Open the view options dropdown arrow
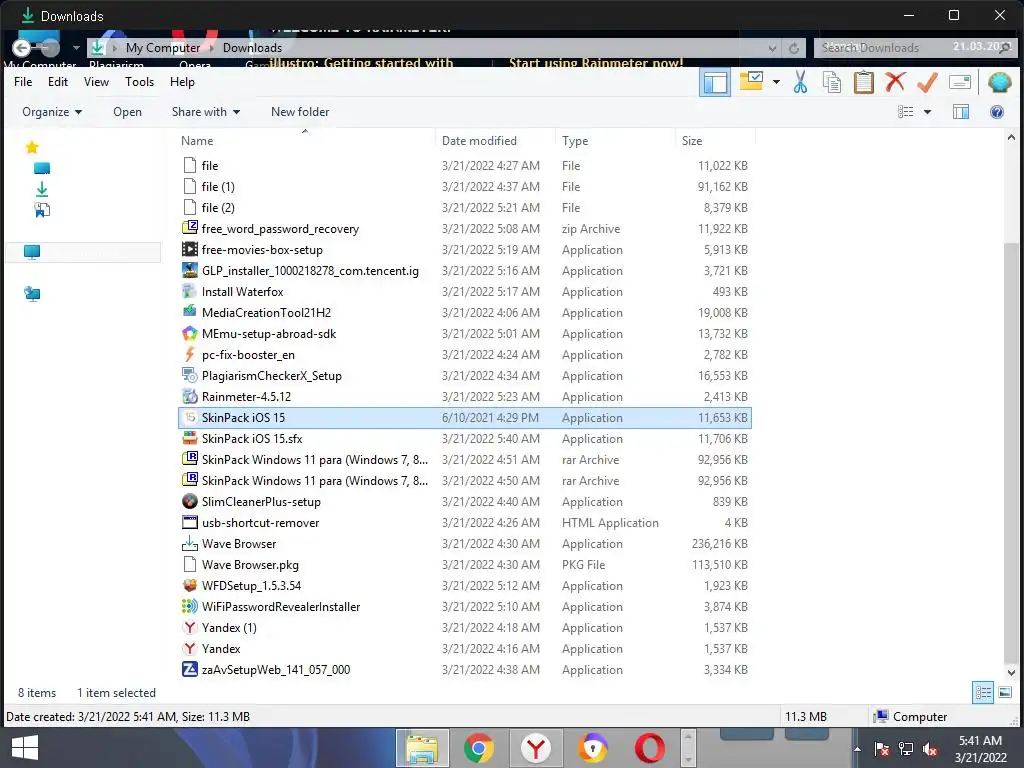1024x768 pixels. [x=927, y=112]
